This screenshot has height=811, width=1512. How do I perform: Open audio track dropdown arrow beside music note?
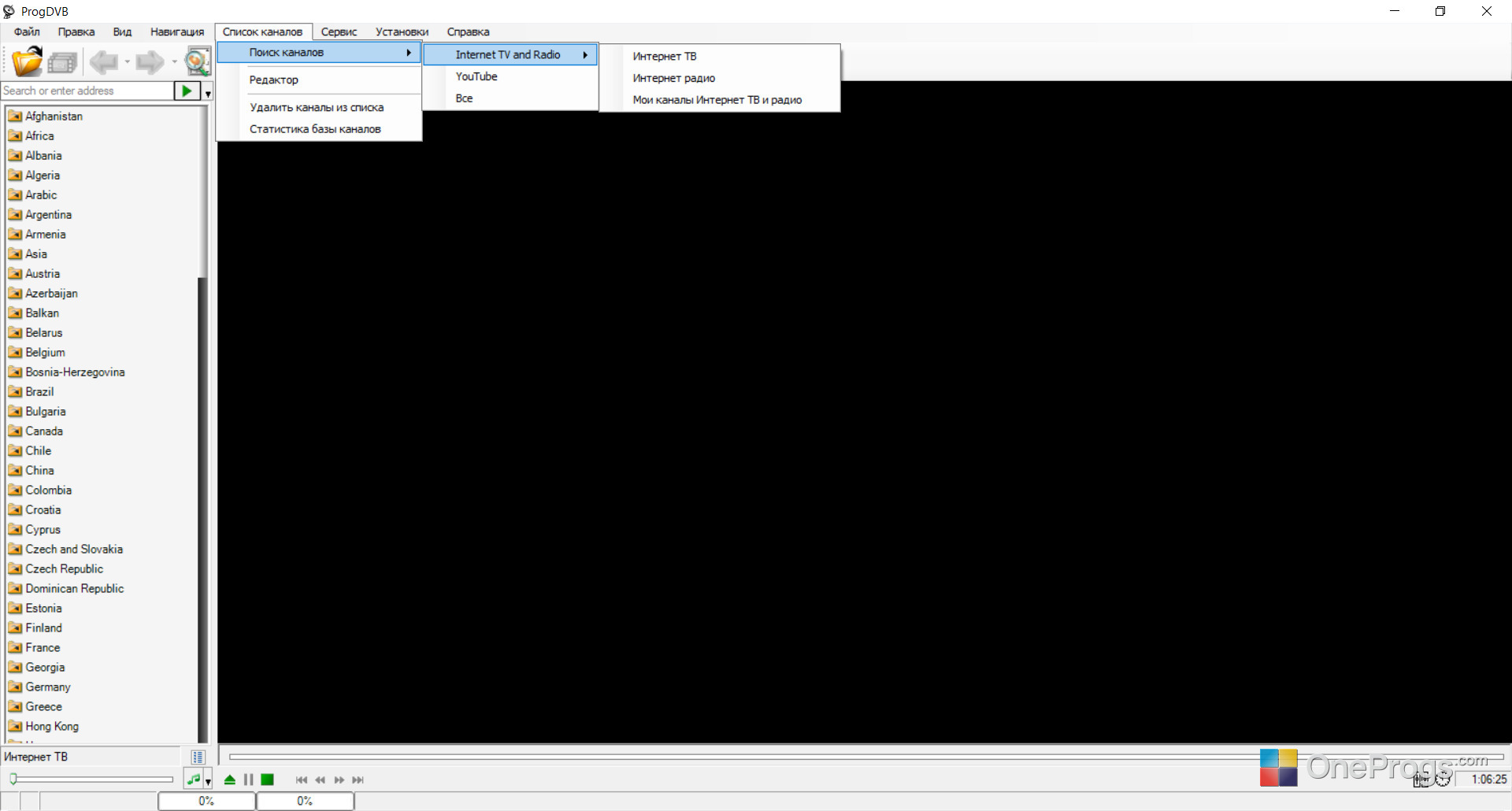208,781
